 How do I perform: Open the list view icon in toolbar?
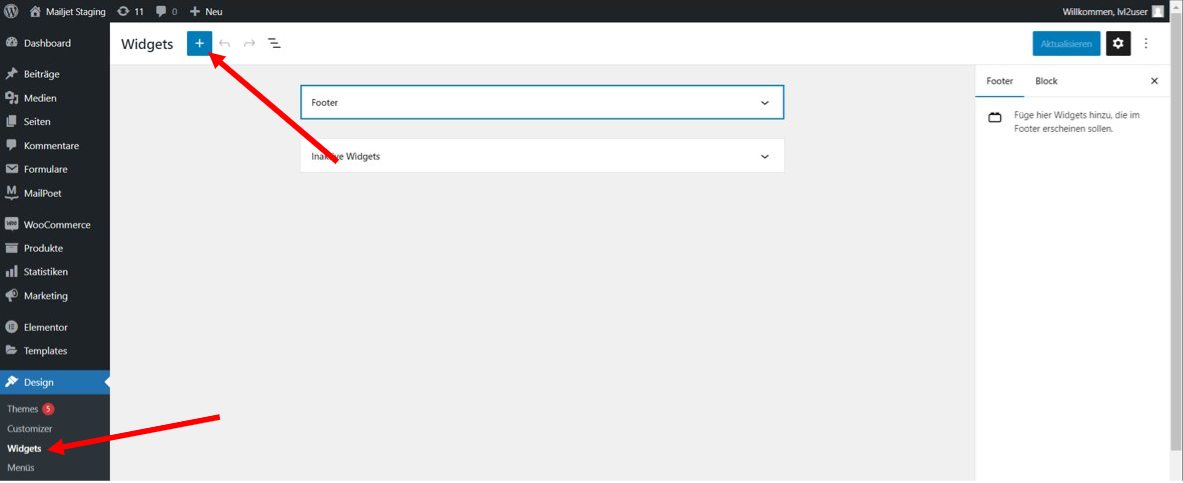point(275,44)
